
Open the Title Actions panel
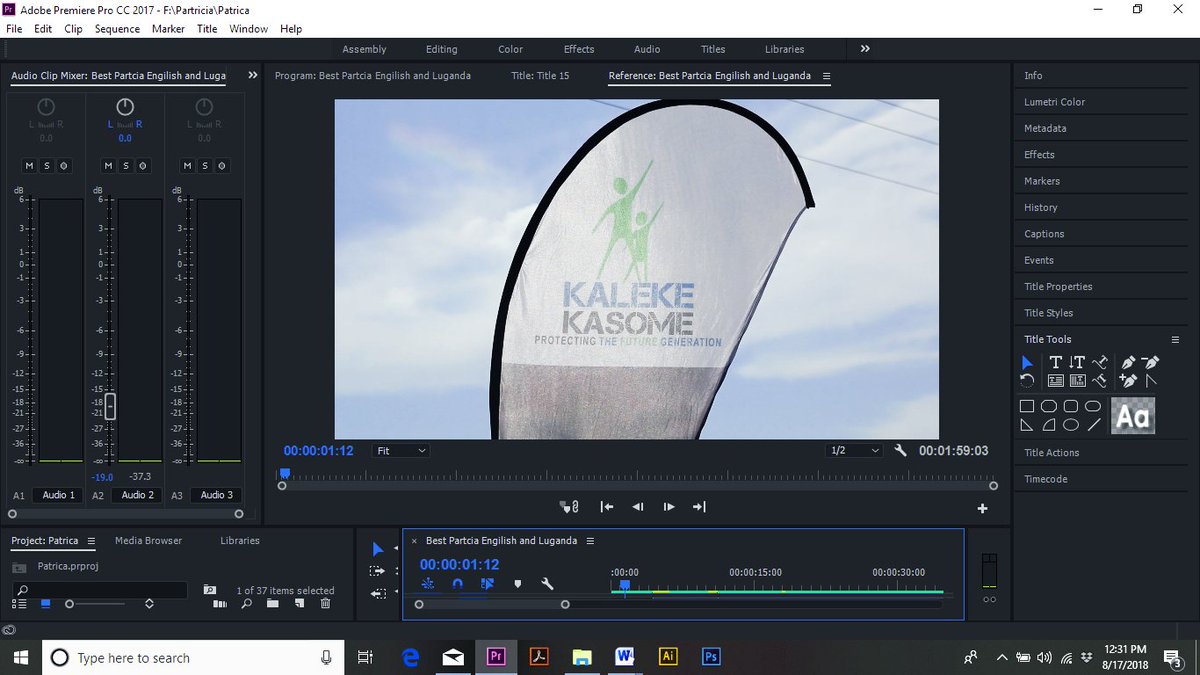(1052, 453)
